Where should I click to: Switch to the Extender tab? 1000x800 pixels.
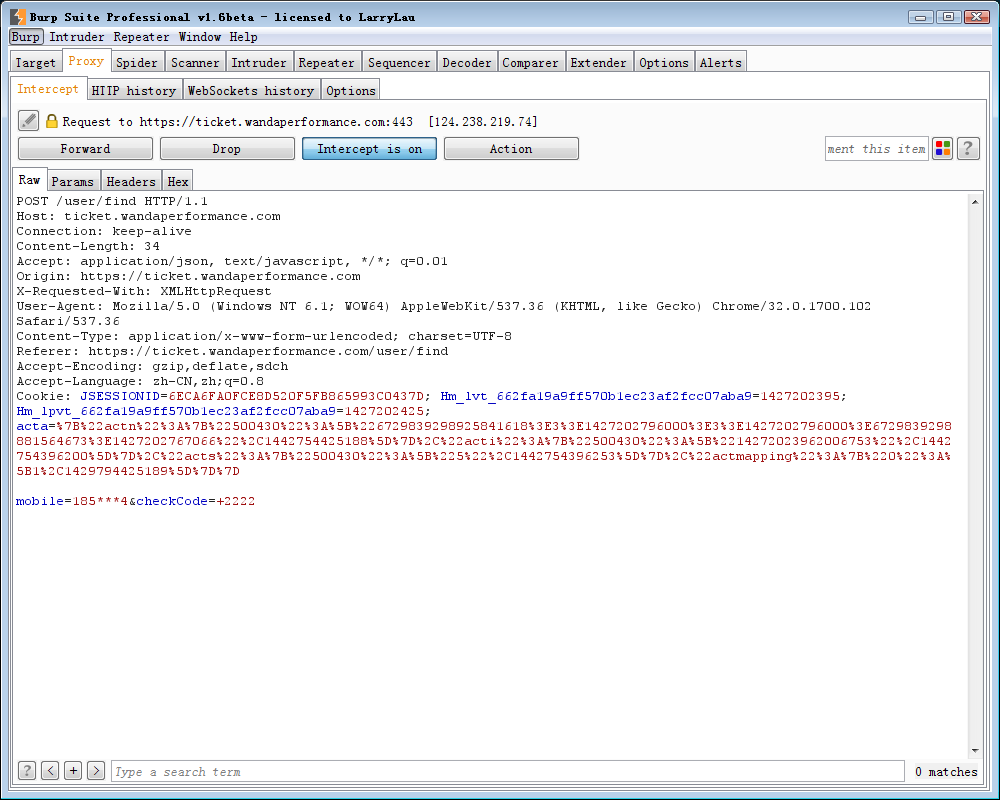[598, 63]
